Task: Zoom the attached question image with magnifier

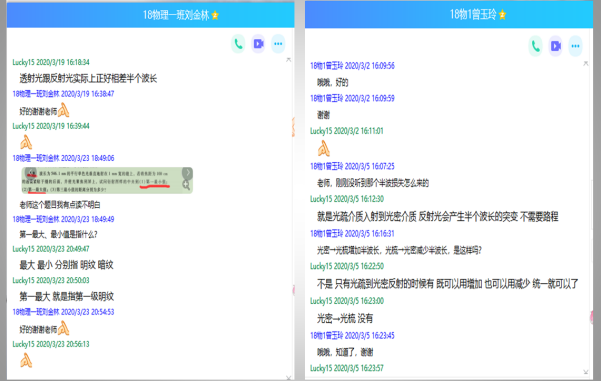Action: tap(186, 185)
